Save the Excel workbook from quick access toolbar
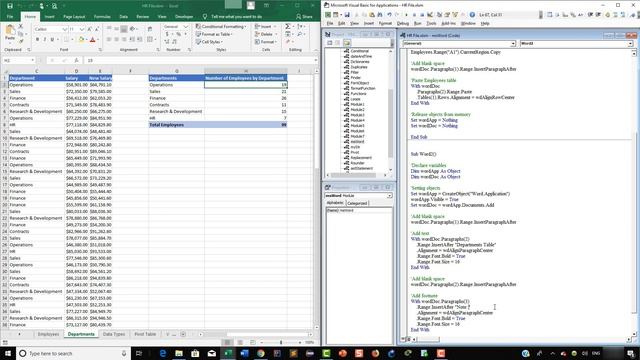Image resolution: width=640 pixels, height=360 pixels. pos(10,6)
